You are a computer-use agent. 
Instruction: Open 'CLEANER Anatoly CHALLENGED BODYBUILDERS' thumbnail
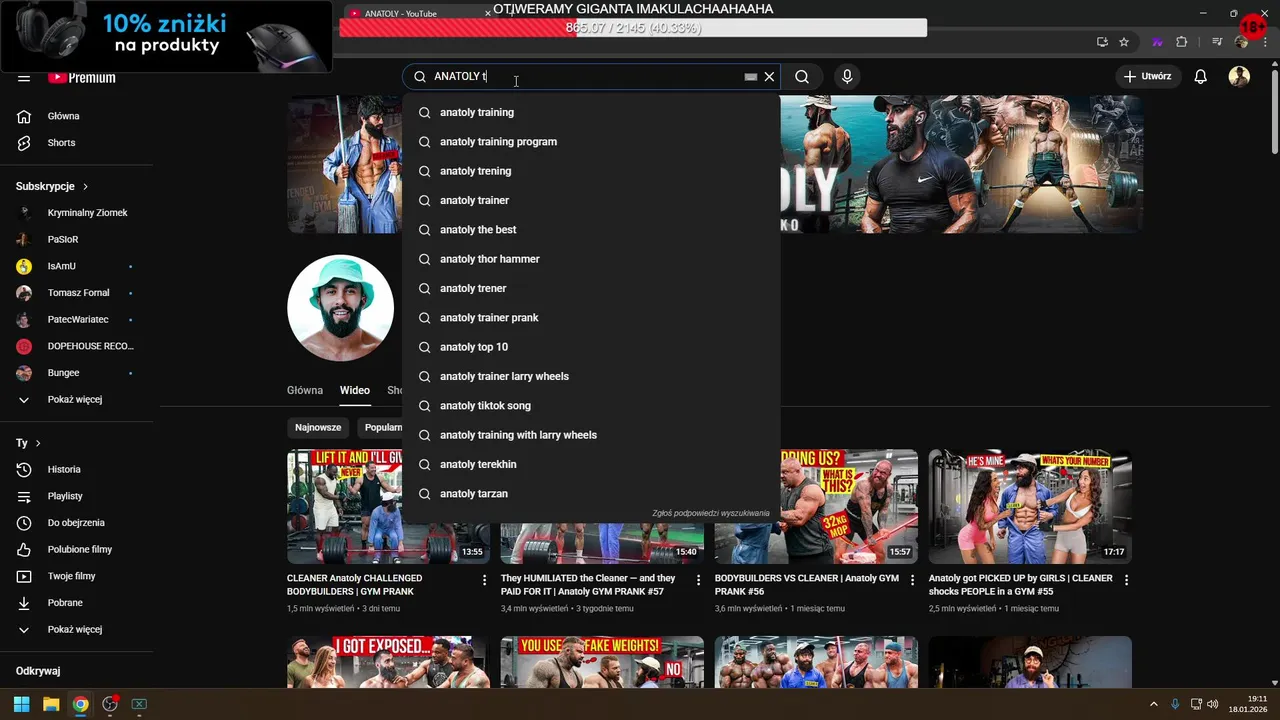pos(388,507)
